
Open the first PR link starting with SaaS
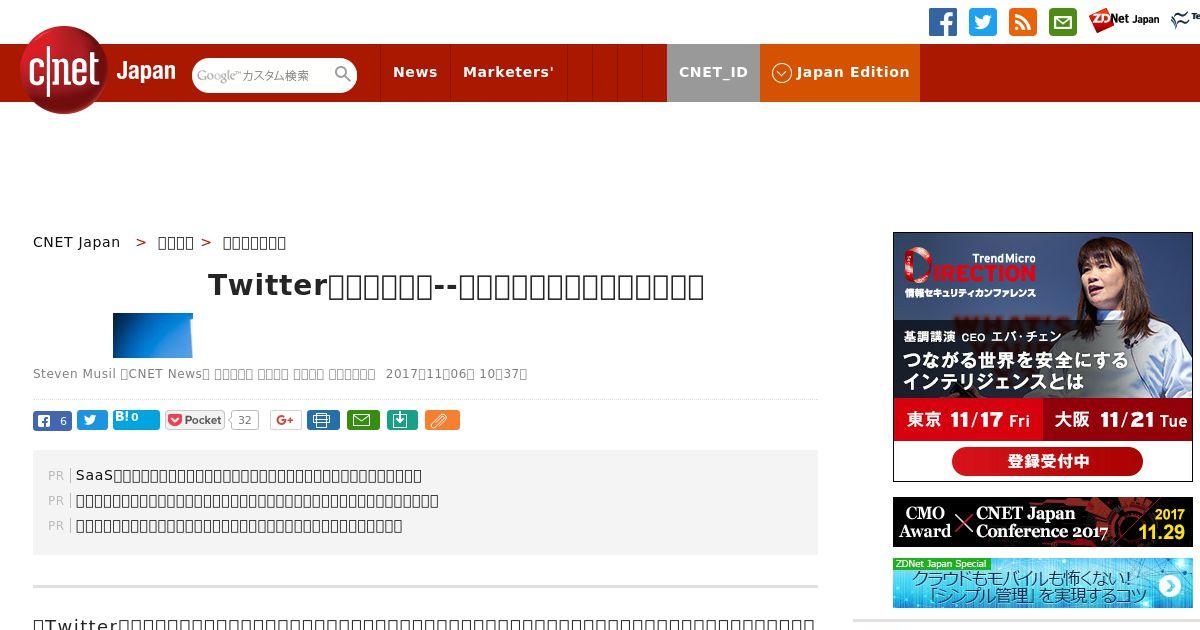coord(248,475)
